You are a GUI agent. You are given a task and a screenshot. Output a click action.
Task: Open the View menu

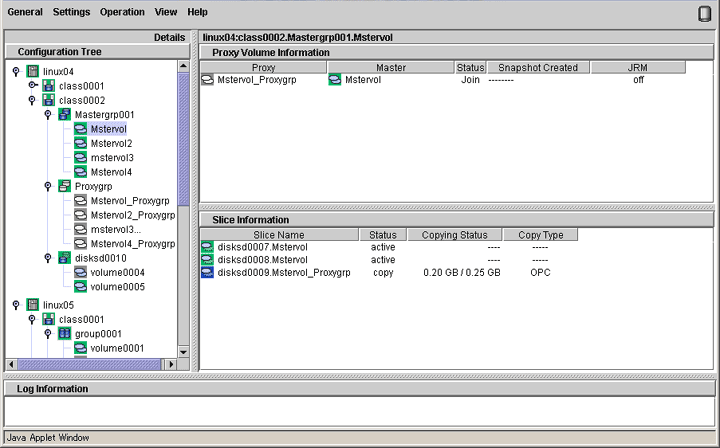click(x=167, y=12)
